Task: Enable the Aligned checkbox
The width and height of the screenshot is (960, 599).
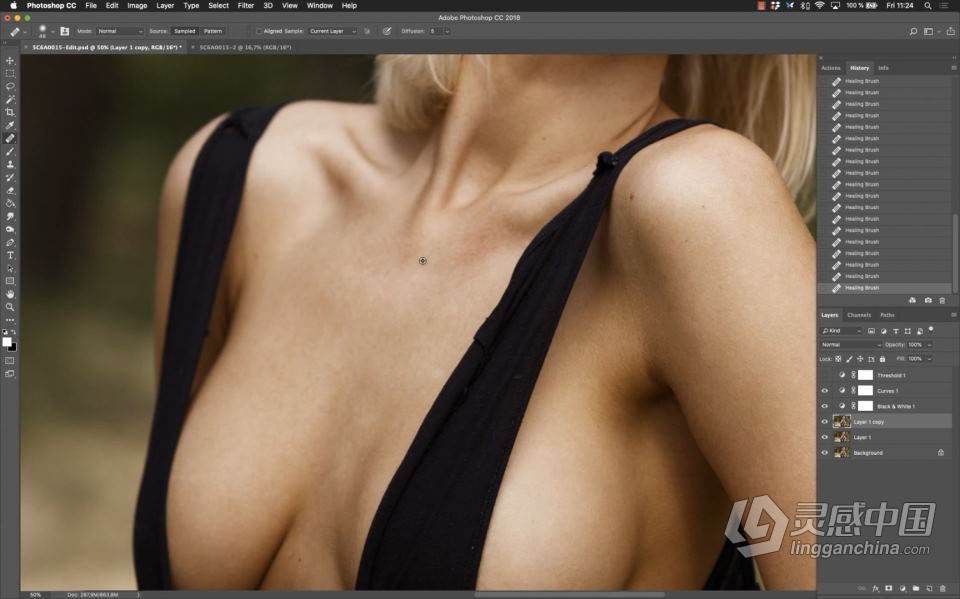Action: (259, 31)
